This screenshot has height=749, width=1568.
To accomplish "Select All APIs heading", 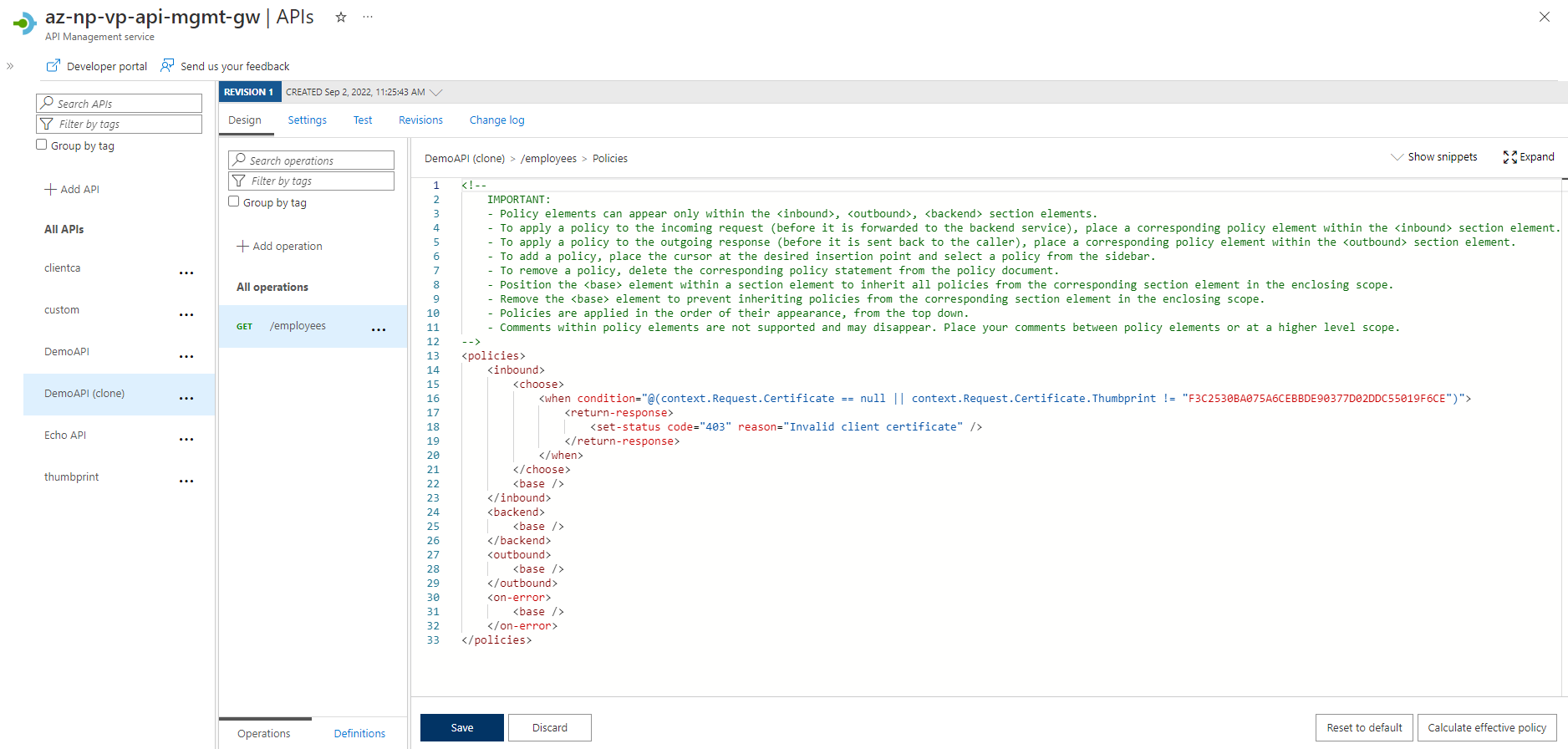I will (x=64, y=229).
